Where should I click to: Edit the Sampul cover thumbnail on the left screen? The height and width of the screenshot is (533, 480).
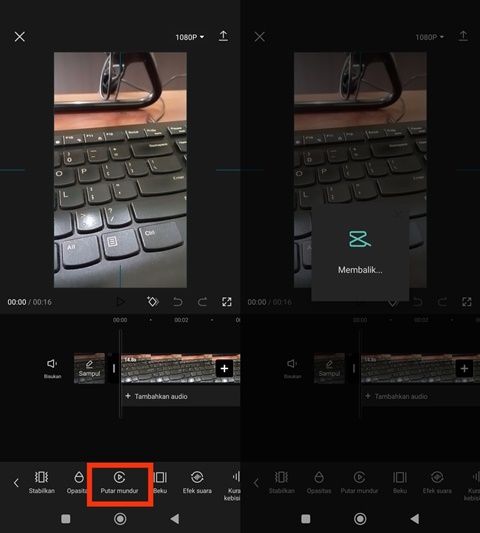pyautogui.click(x=89, y=368)
